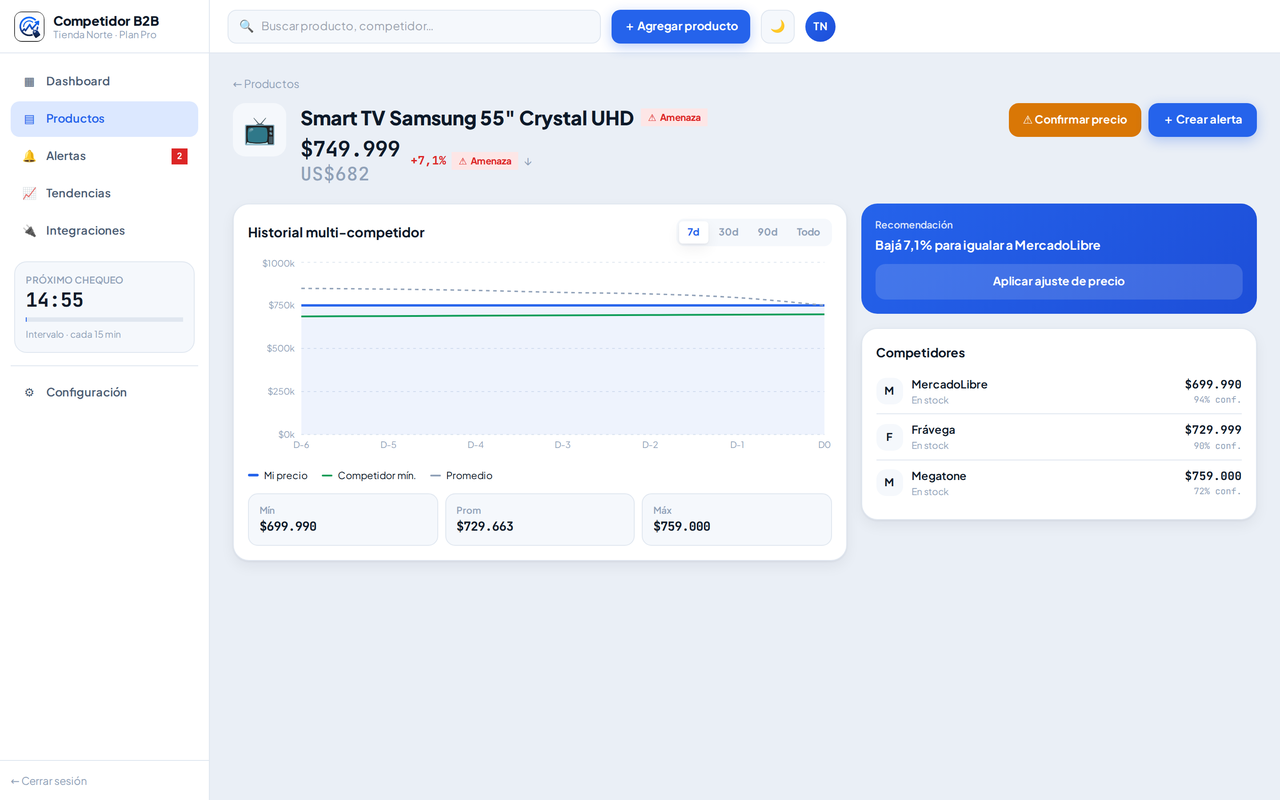Click the TV product thumbnail

pyautogui.click(x=260, y=130)
